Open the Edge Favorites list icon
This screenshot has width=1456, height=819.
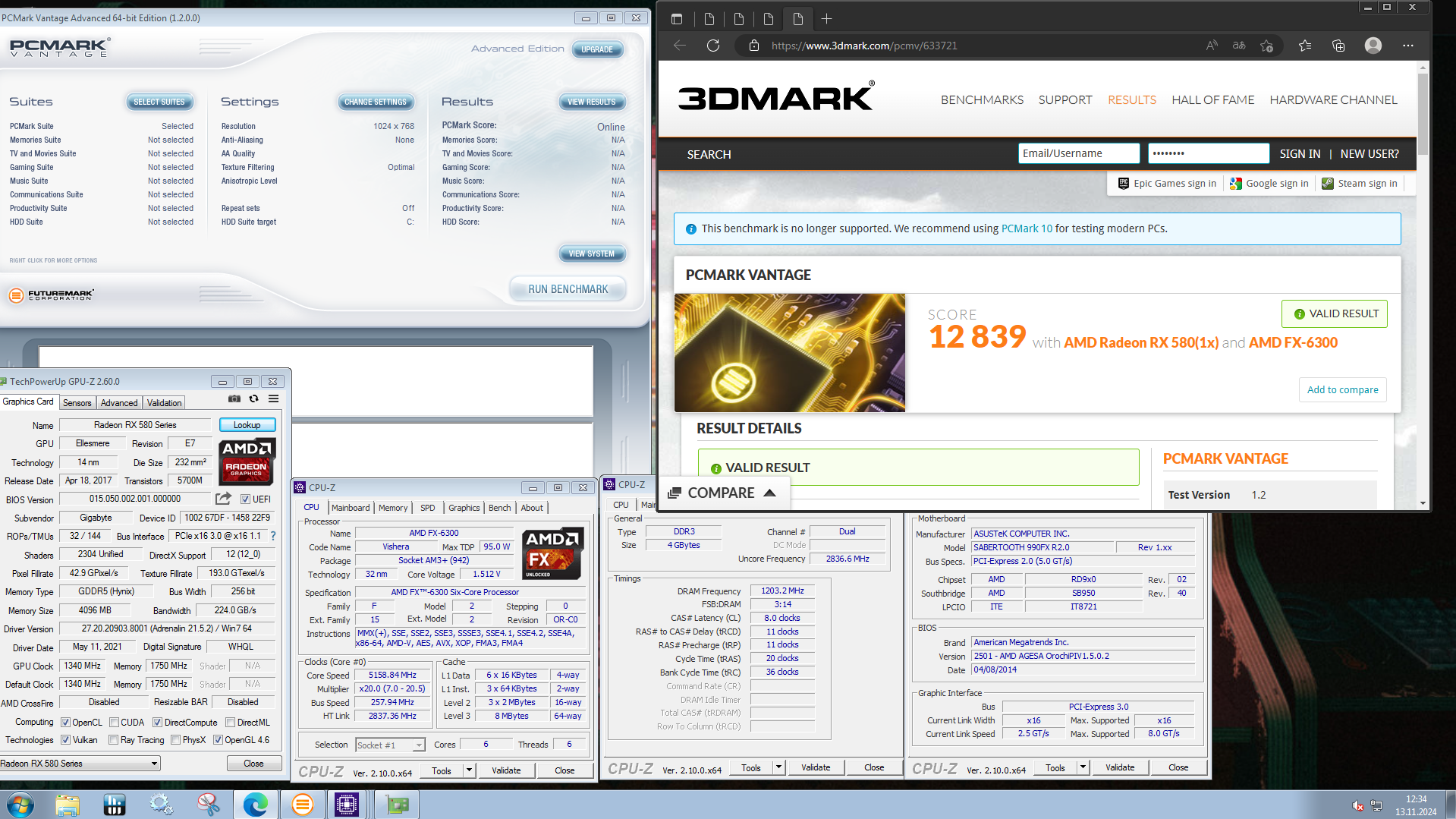pyautogui.click(x=1305, y=46)
